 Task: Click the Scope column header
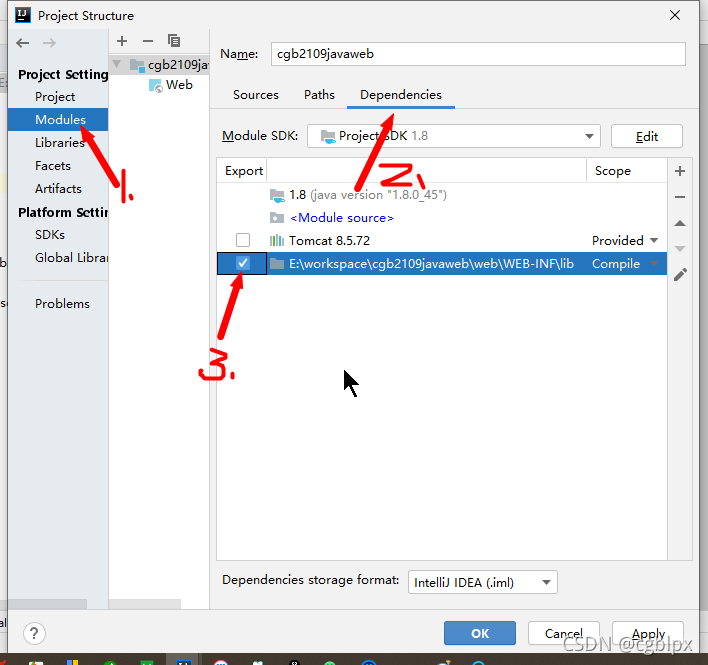coord(627,171)
